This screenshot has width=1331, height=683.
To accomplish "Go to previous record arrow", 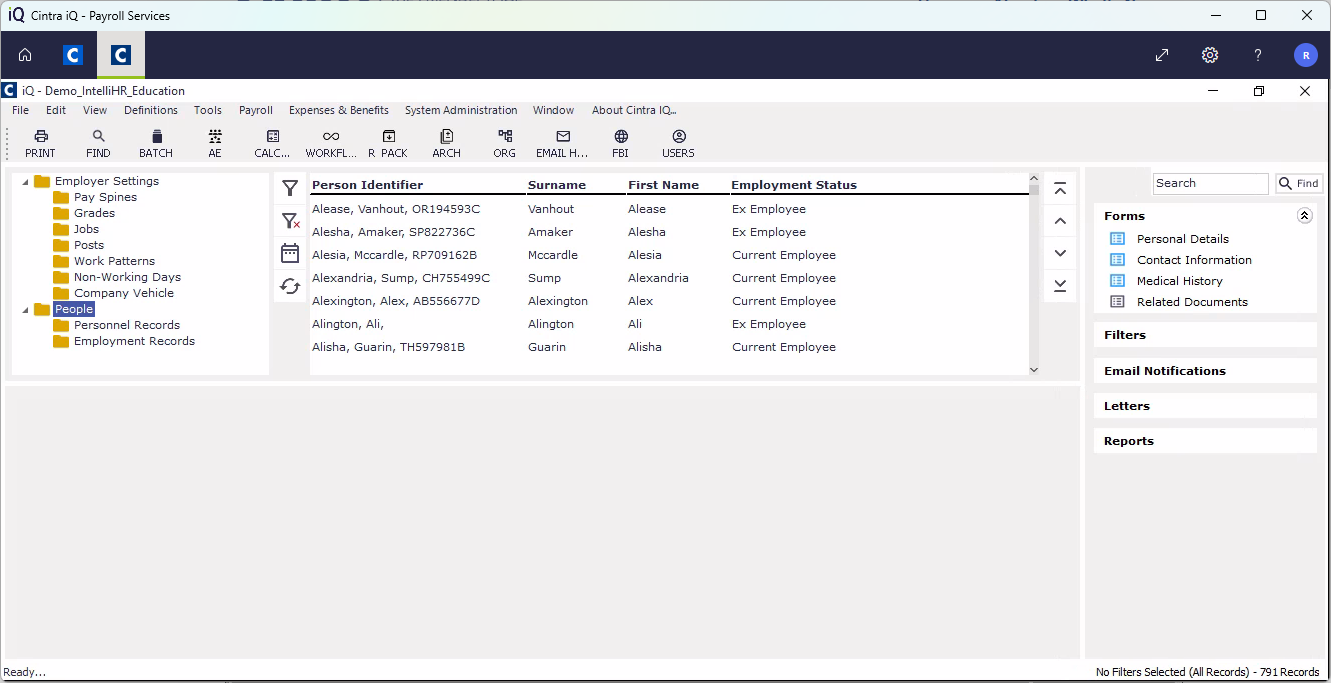I will [1061, 221].
